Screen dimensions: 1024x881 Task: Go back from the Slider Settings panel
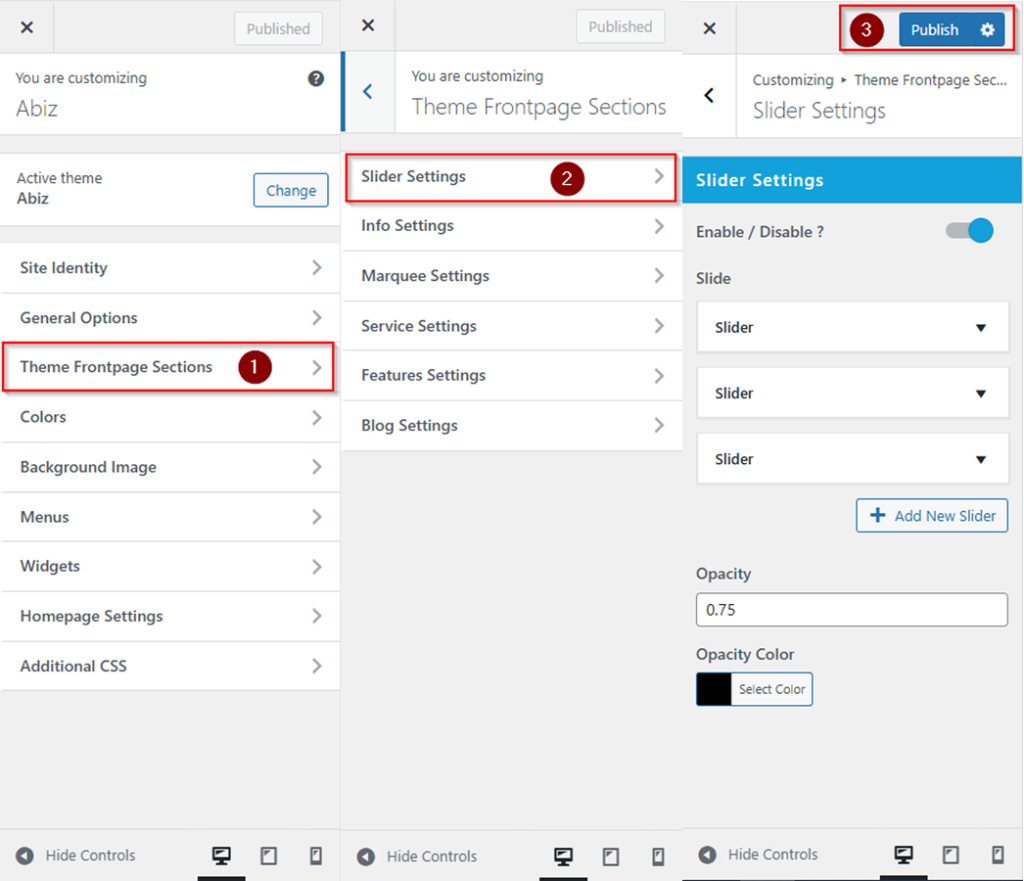click(709, 95)
